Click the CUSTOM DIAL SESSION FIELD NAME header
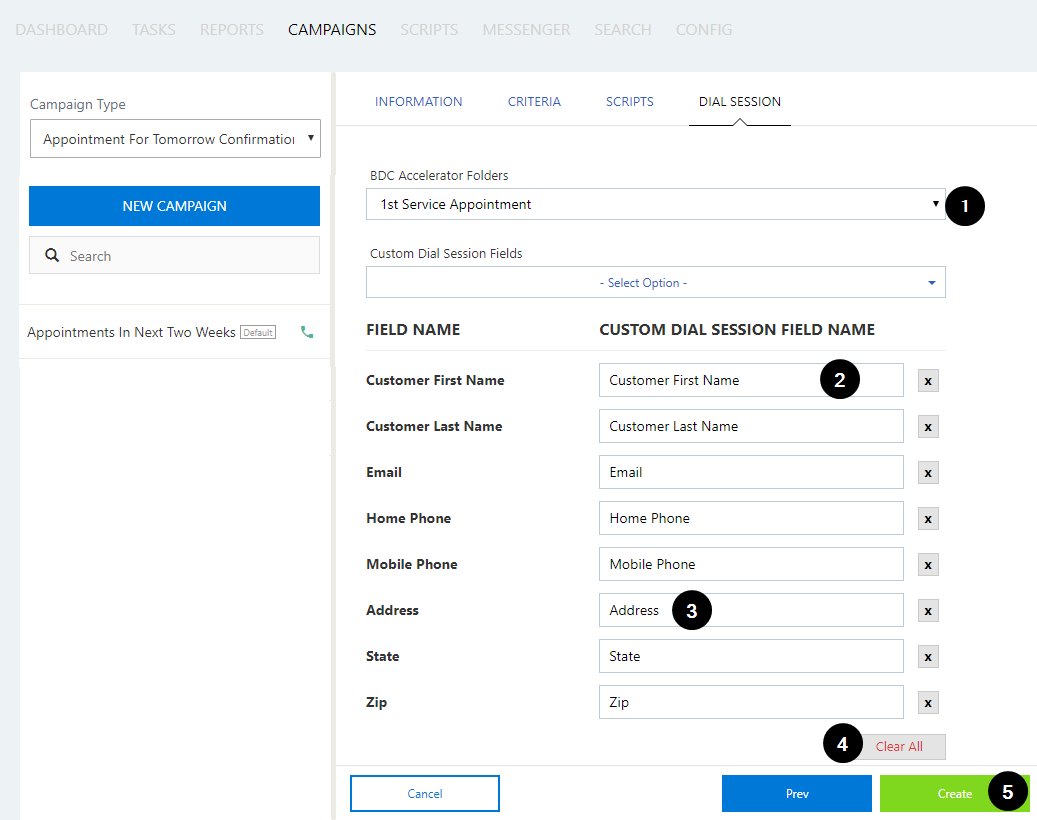Image resolution: width=1037 pixels, height=820 pixels. pyautogui.click(x=737, y=329)
